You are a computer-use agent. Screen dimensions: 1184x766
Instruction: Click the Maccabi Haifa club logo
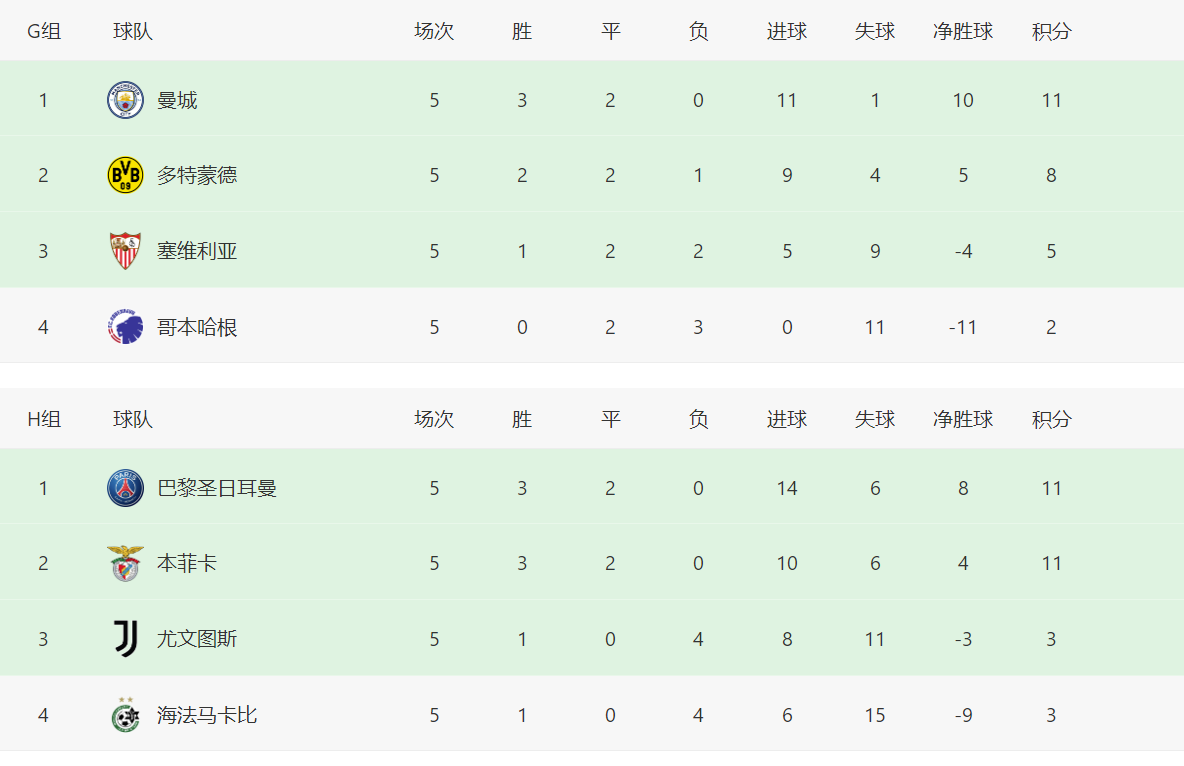coord(125,715)
